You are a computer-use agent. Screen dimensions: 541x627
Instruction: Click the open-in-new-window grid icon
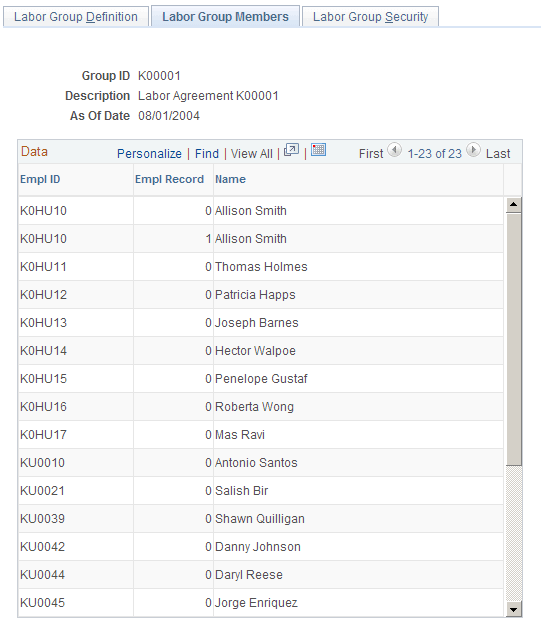pos(291,150)
